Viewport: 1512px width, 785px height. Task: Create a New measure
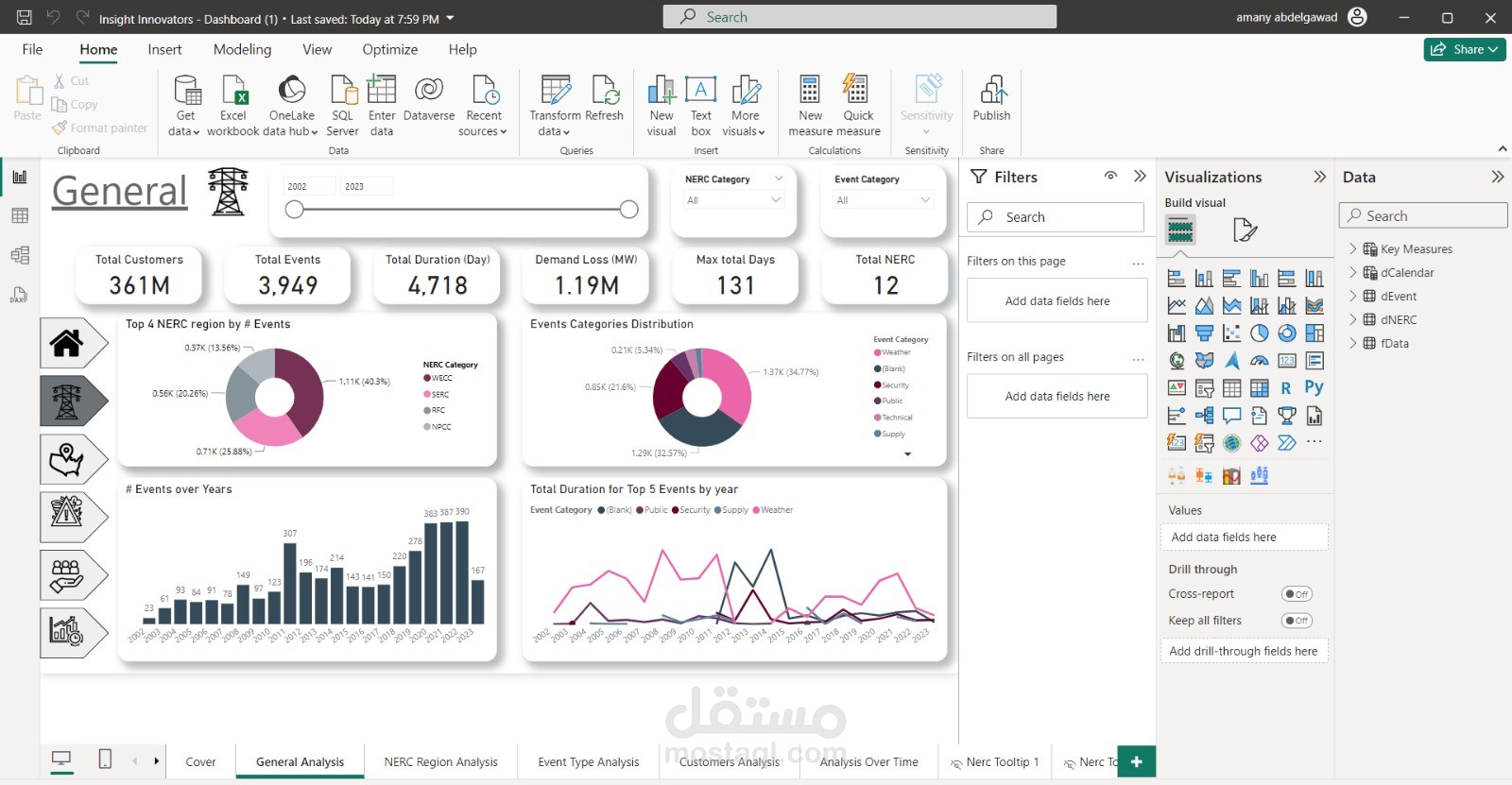pos(810,105)
